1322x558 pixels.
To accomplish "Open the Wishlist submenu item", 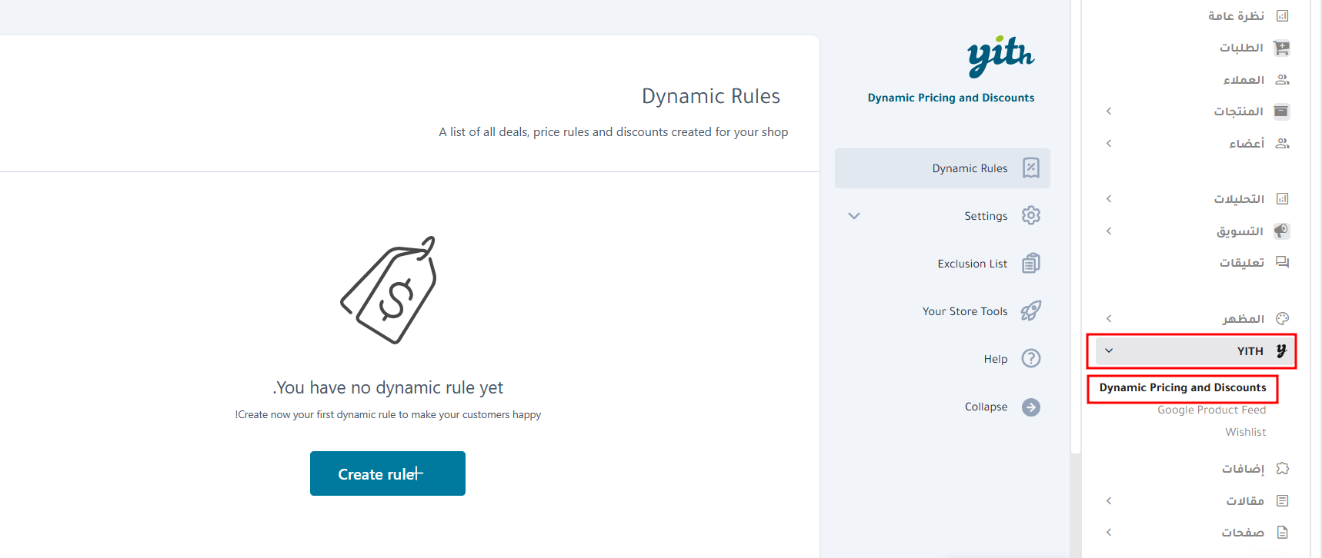I will [1245, 432].
